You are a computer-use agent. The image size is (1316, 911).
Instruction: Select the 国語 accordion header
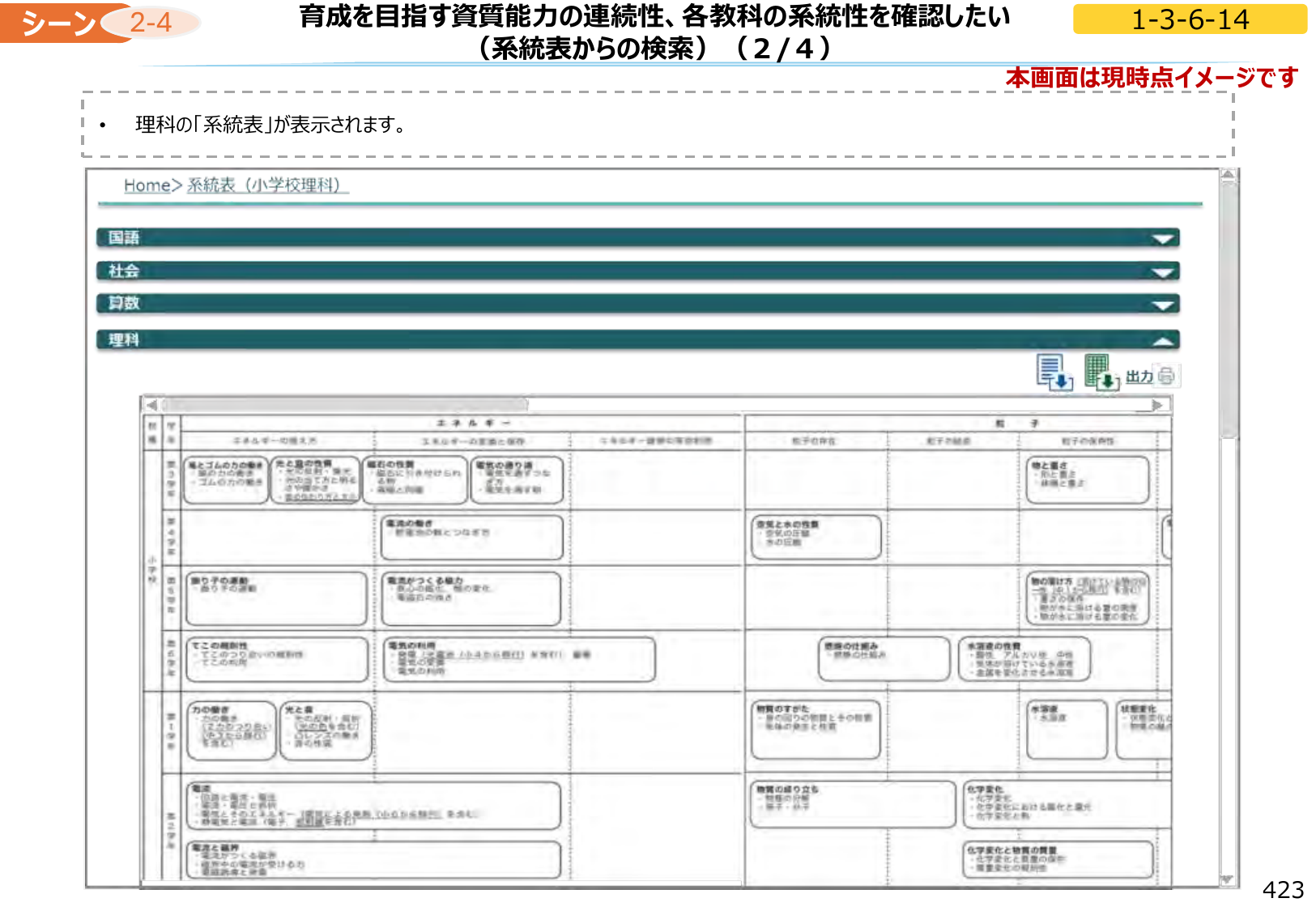637,238
